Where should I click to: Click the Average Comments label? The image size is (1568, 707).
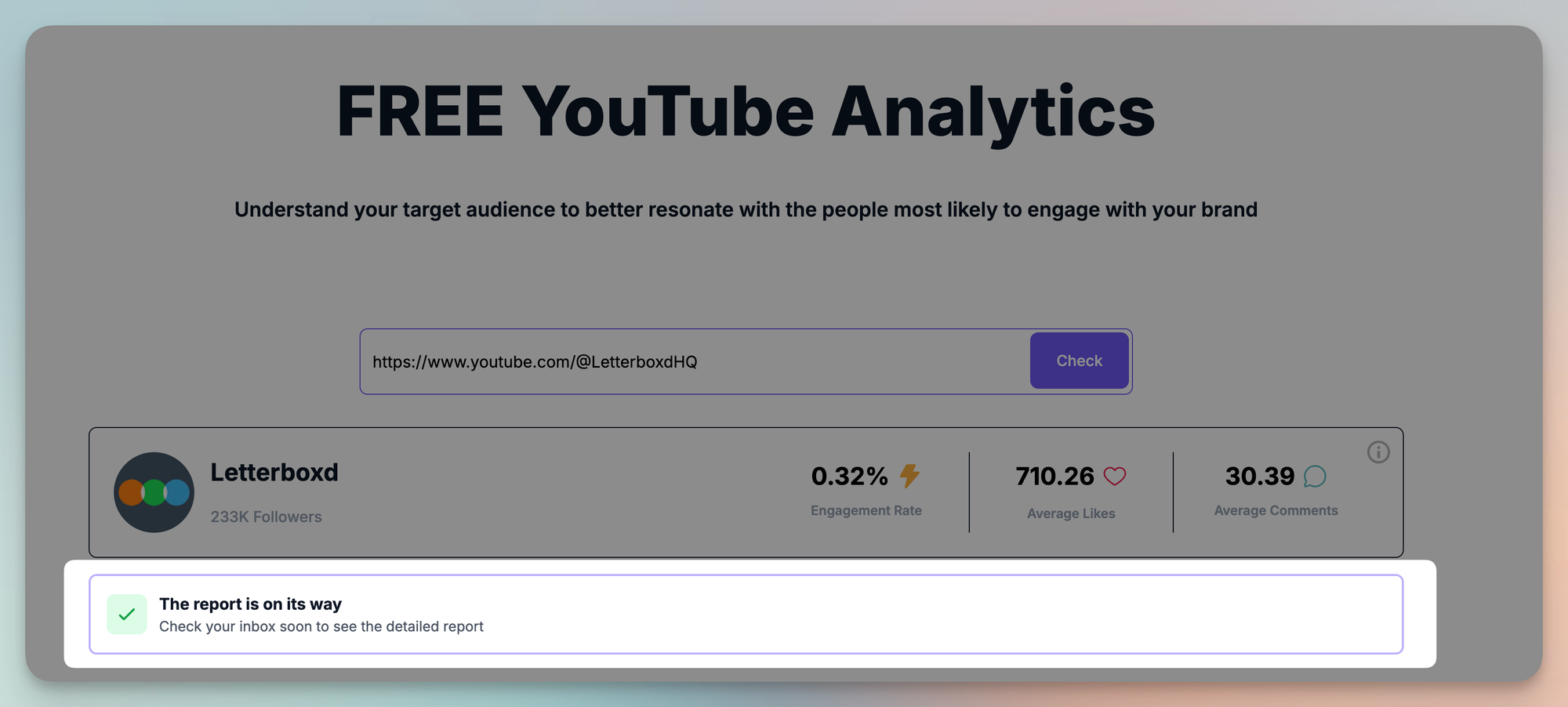click(x=1276, y=510)
